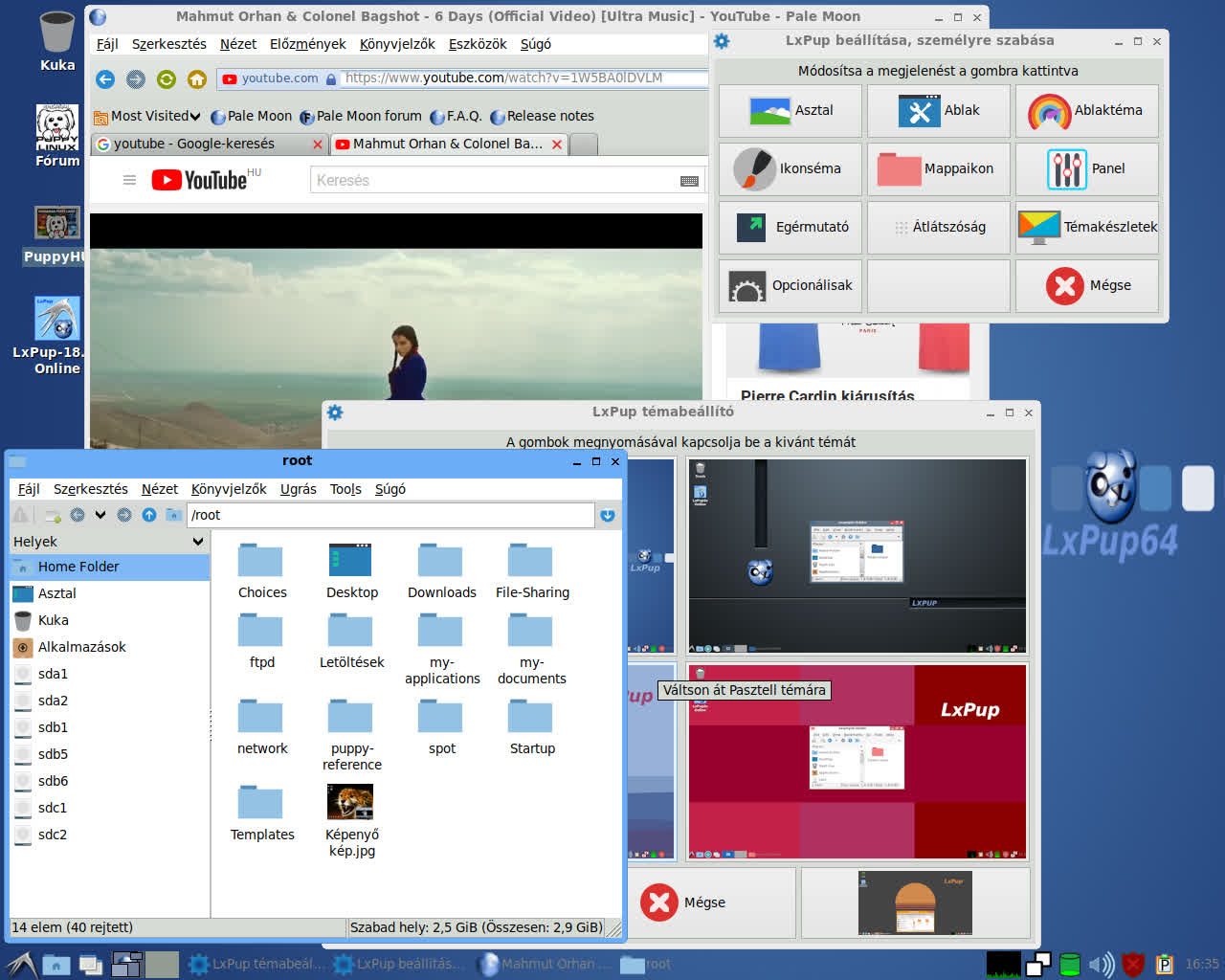Select the Desktop folder icon
The height and width of the screenshot is (980, 1225).
pos(351,561)
